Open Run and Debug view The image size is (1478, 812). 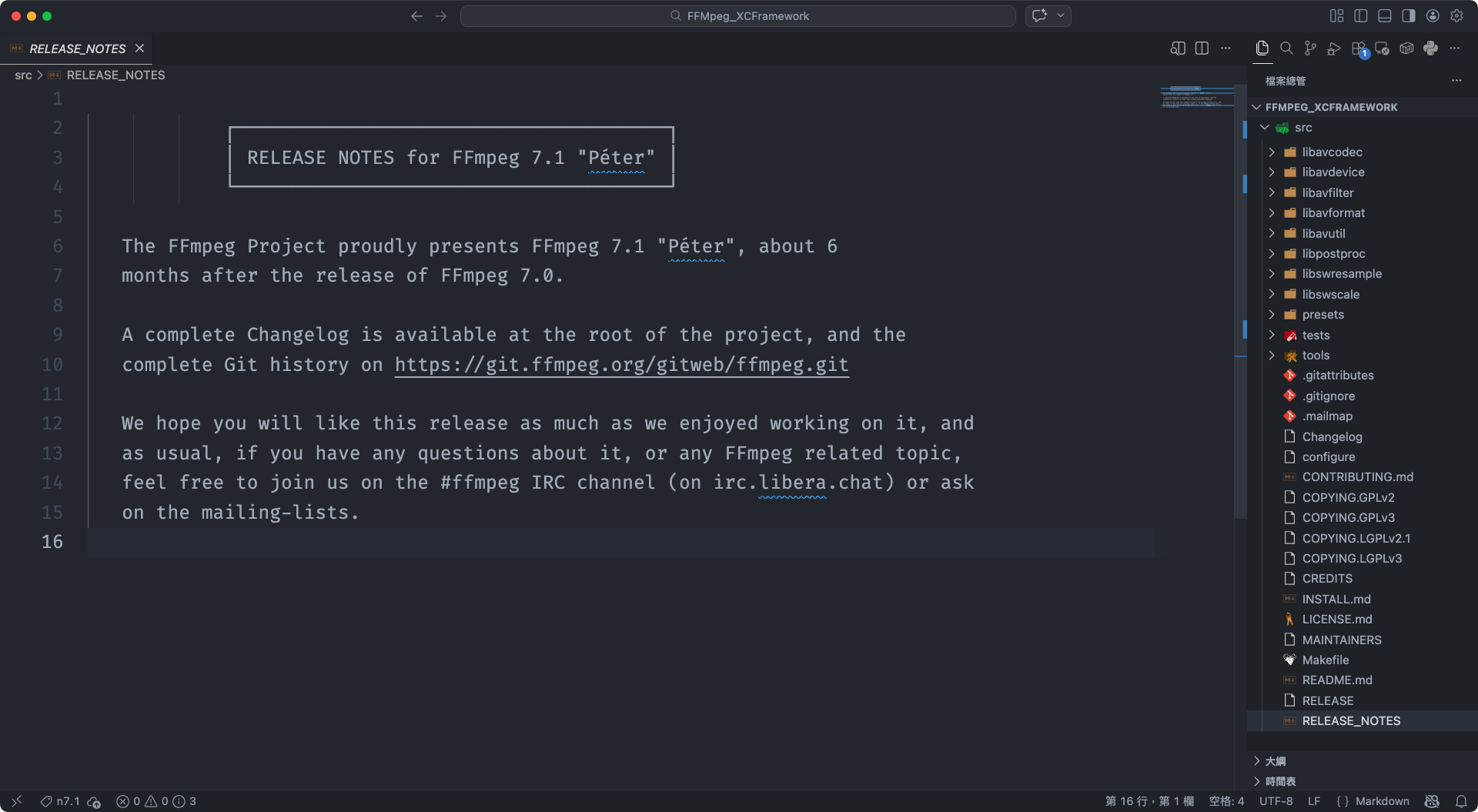coord(1334,48)
